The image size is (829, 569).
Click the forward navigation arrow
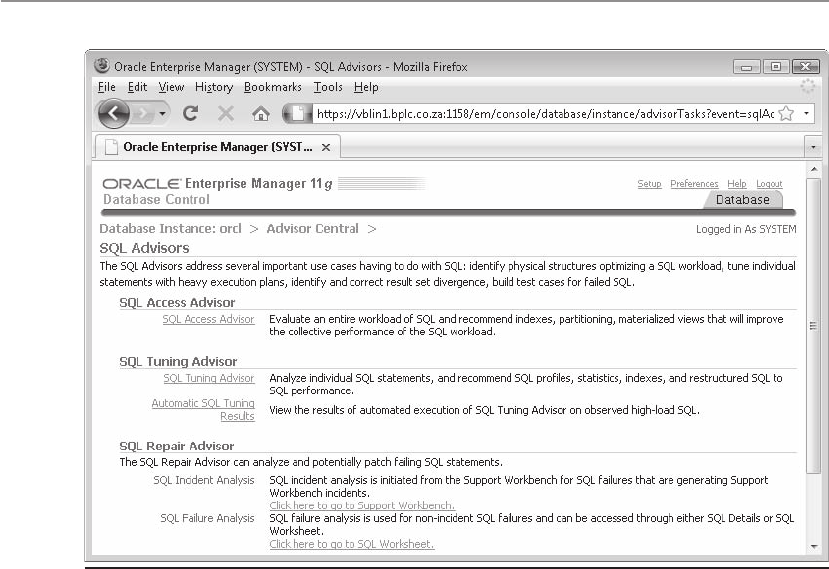coord(142,114)
